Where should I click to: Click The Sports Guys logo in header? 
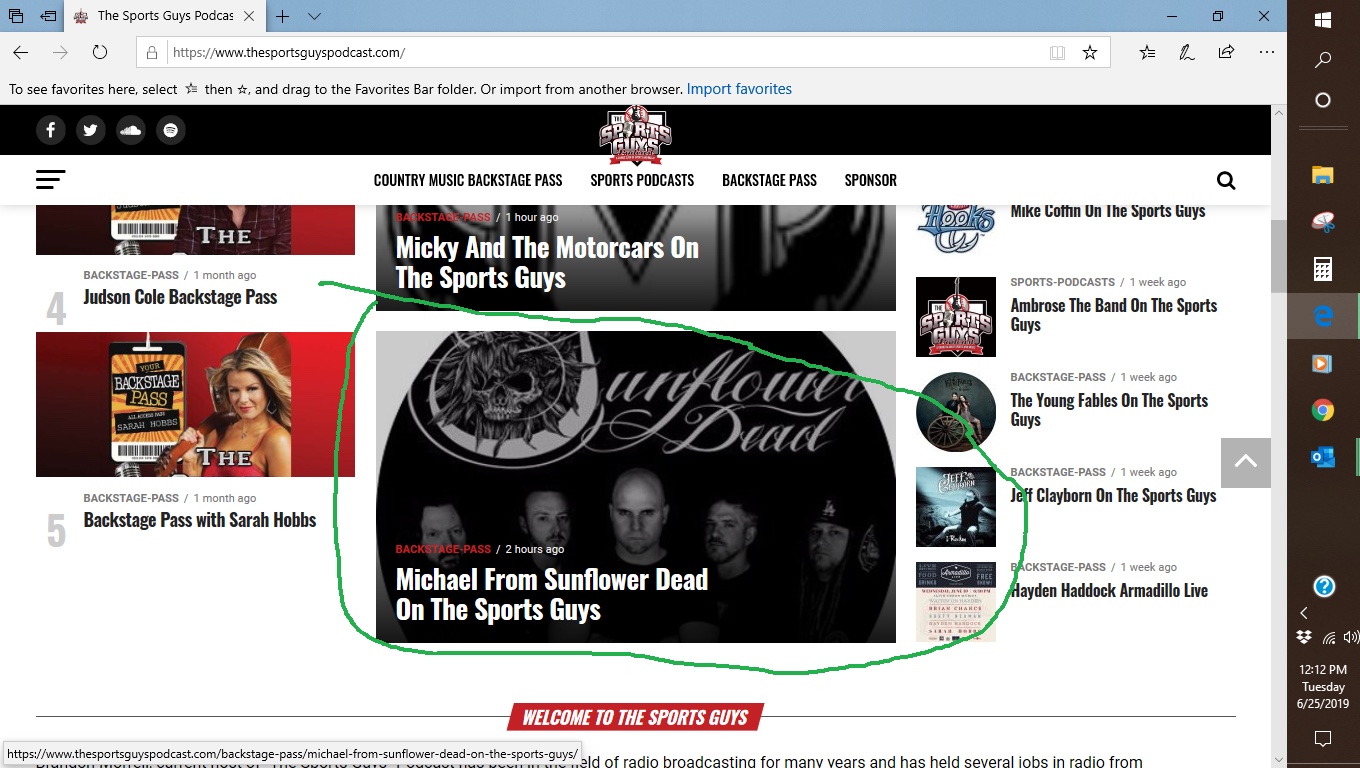(x=635, y=135)
